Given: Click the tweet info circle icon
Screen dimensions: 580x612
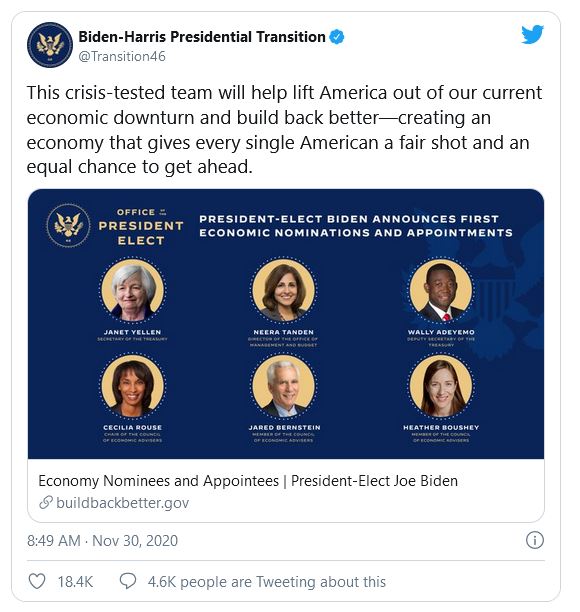Looking at the screenshot, I should [535, 540].
